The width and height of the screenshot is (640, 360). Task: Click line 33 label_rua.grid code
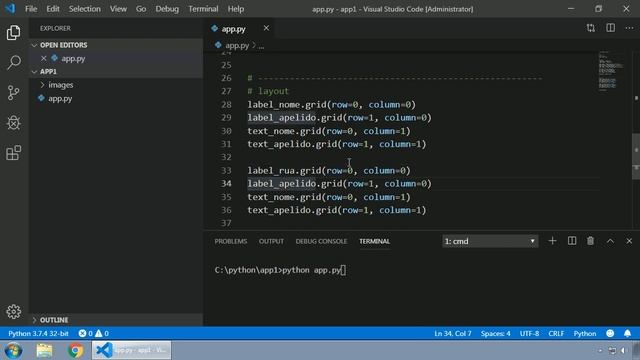(x=329, y=171)
